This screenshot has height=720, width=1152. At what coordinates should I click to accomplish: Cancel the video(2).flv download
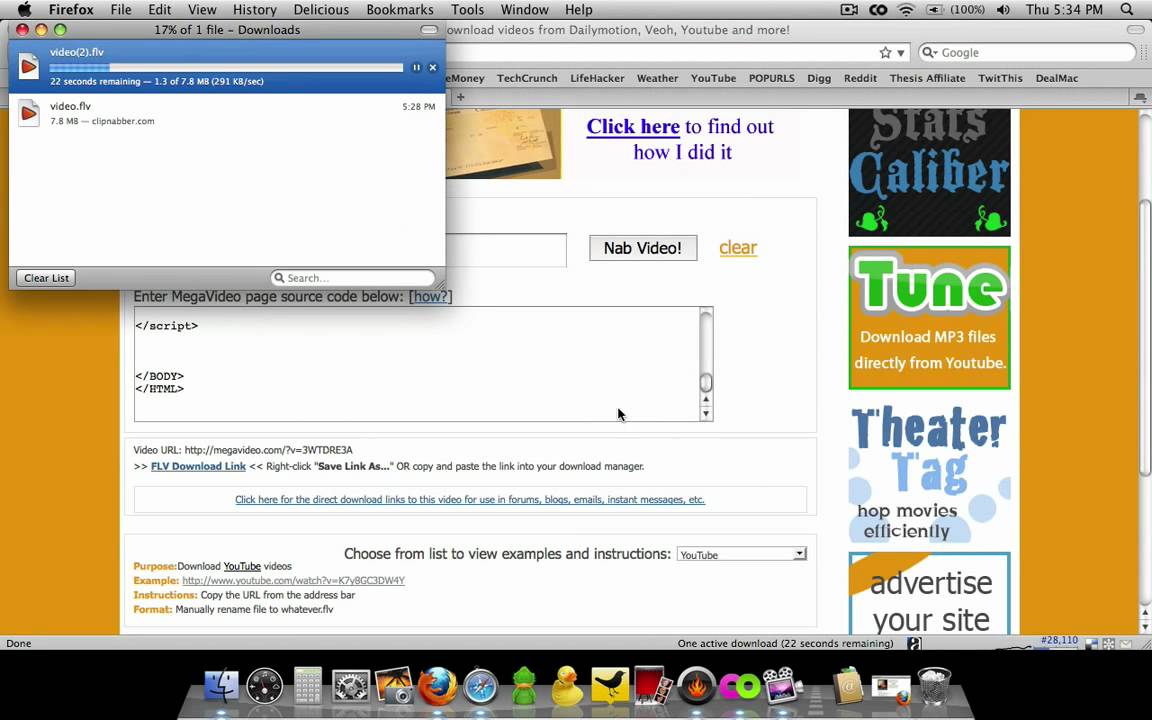pyautogui.click(x=433, y=68)
